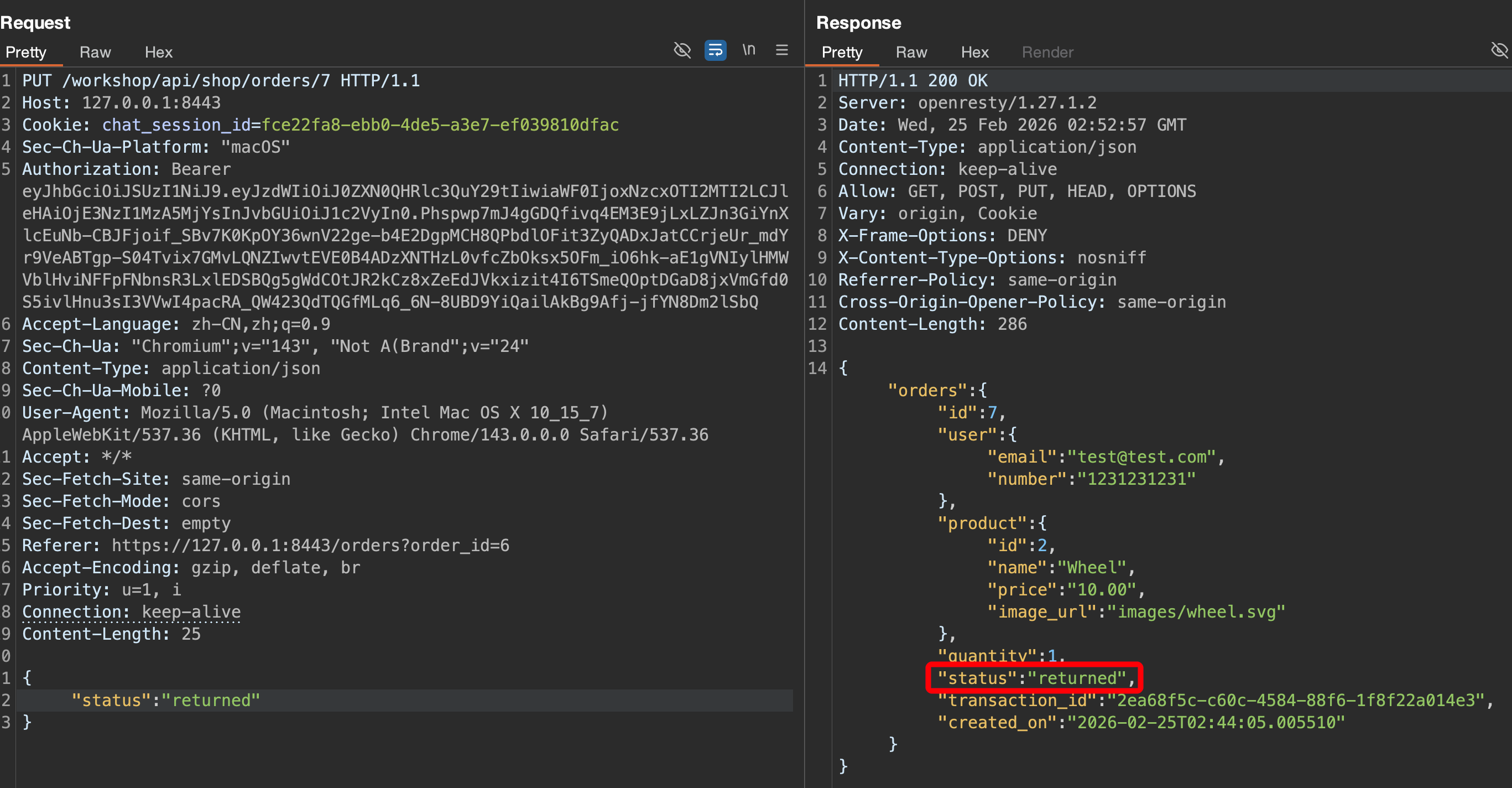Switch Request view to Raw tab
1512x788 pixels.
coord(95,52)
